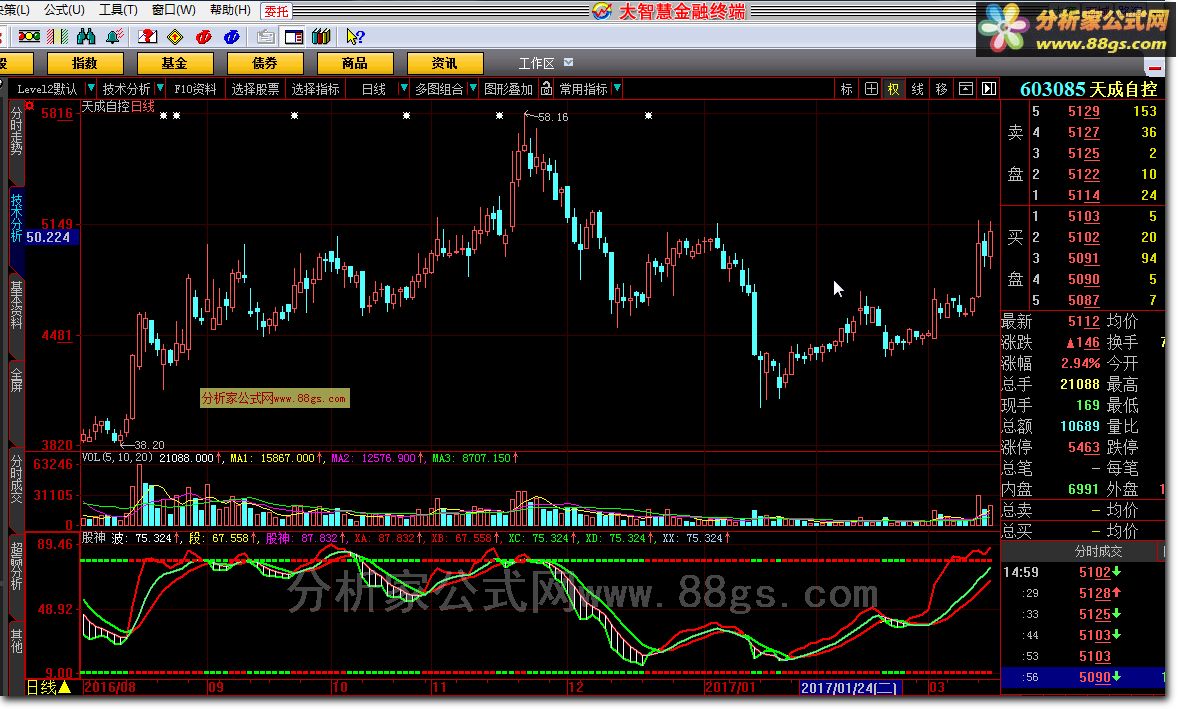Screen dimensions: 1178x709
Task: Open the books library icon
Action: pos(322,36)
